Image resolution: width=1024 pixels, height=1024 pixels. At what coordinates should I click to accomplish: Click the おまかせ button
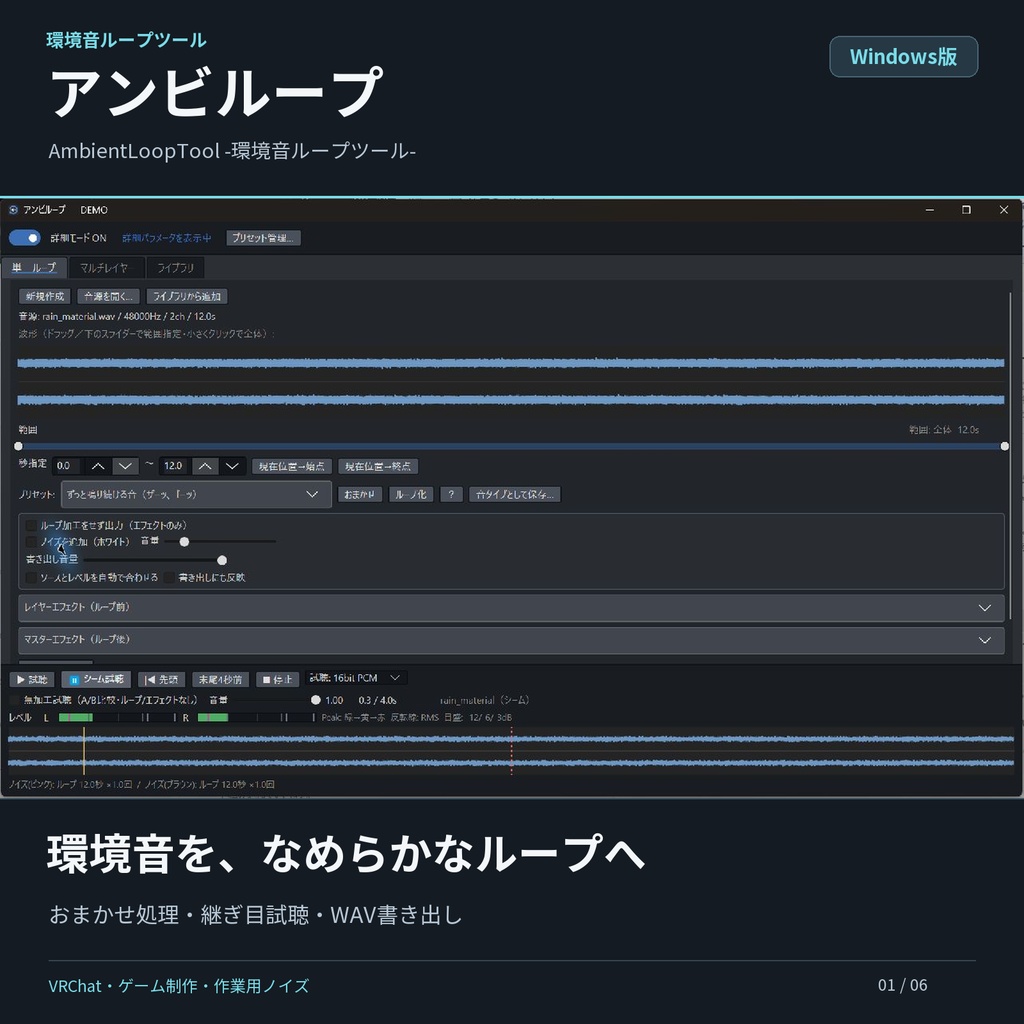[x=360, y=494]
